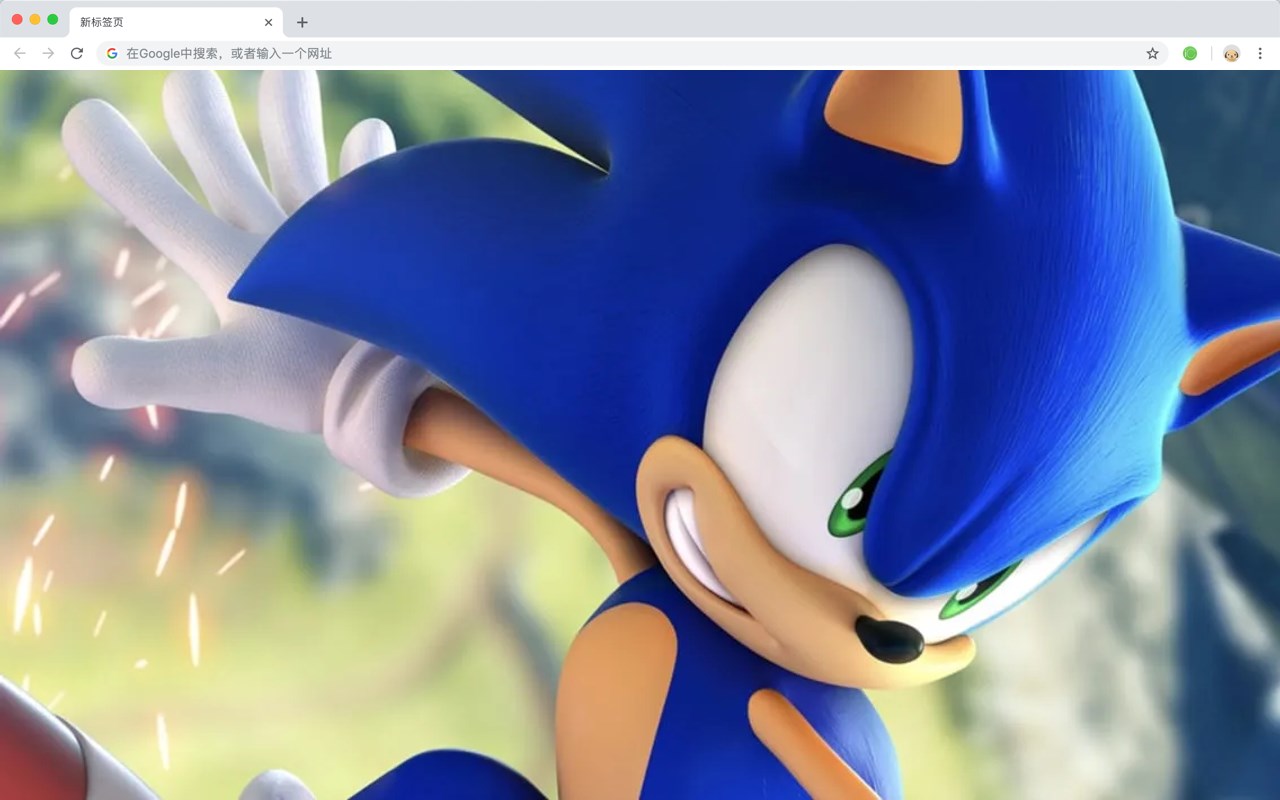Go forward to the next page
1280x800 pixels.
(48, 53)
